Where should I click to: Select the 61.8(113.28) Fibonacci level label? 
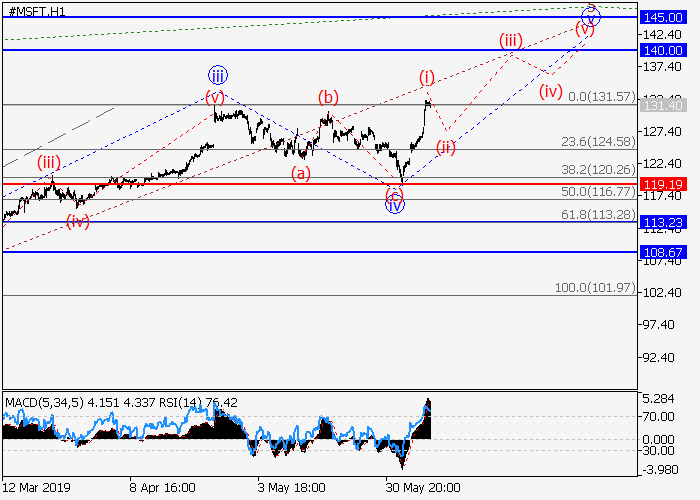pos(597,213)
